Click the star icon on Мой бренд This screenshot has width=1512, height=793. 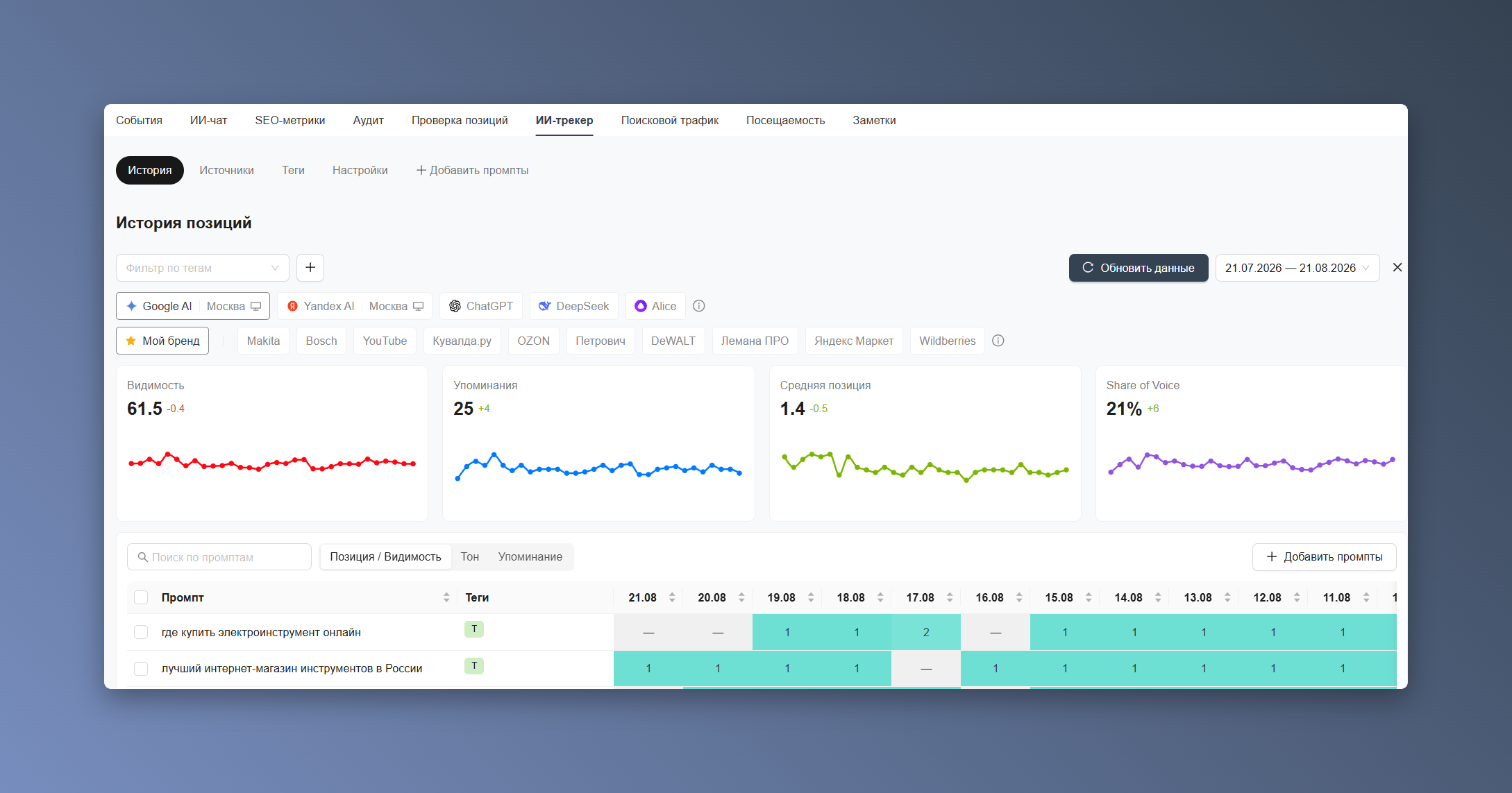tap(131, 341)
